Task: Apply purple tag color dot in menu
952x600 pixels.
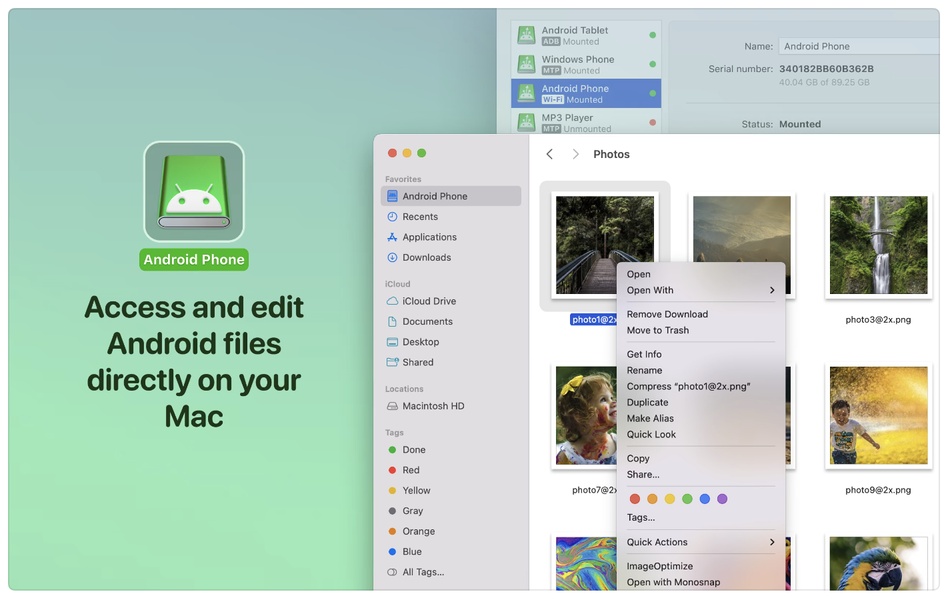Action: point(722,499)
